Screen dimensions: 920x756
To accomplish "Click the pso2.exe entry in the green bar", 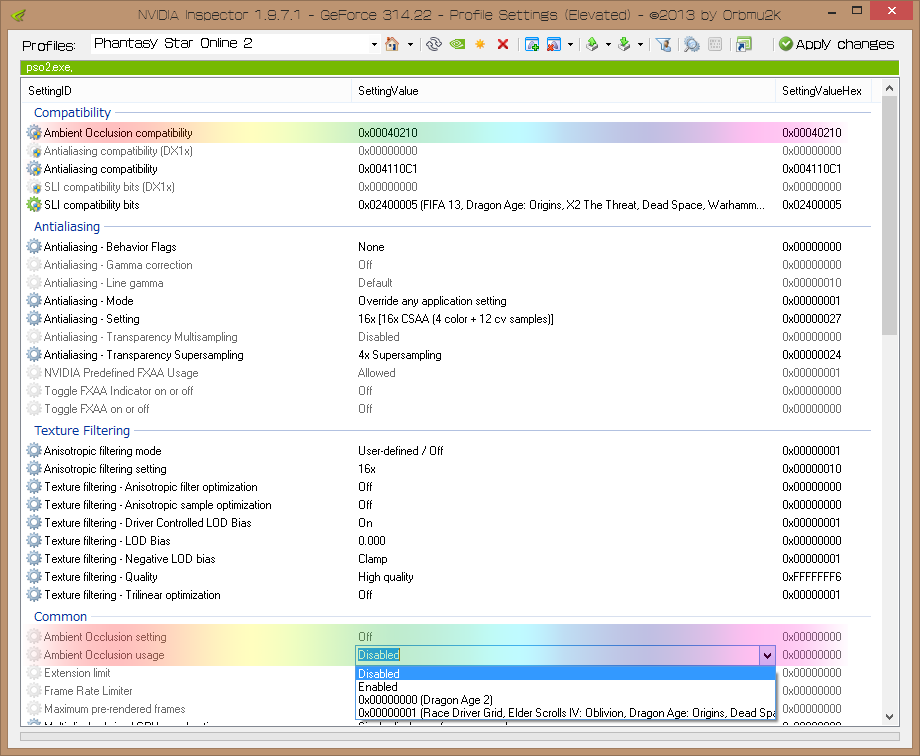I will coord(49,68).
